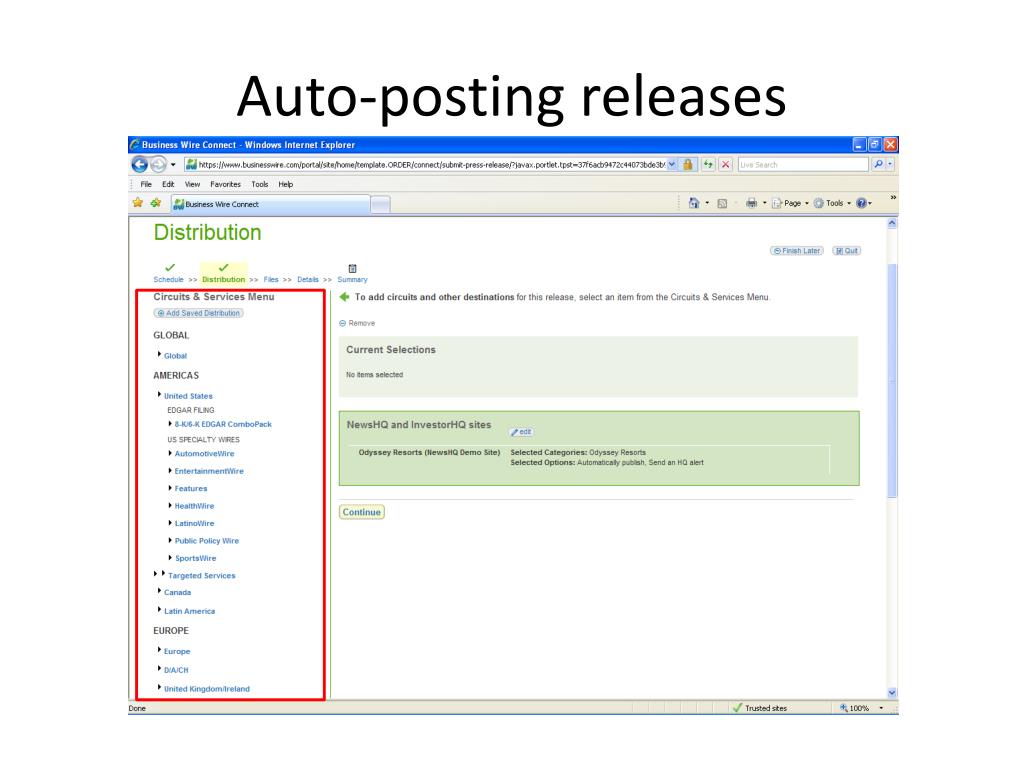
Task: Click the Quit button
Action: pos(846,251)
